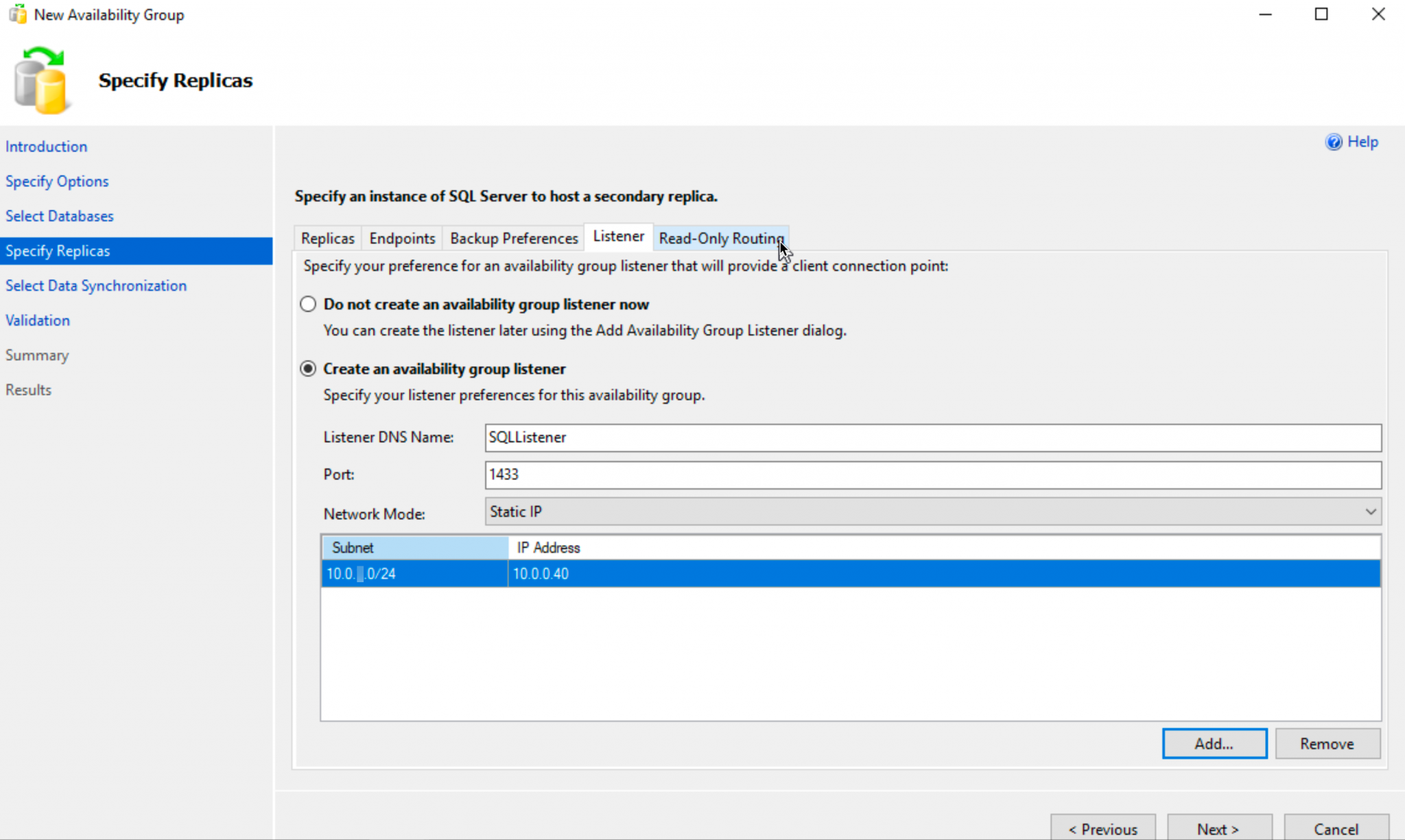Open the Endpoints tab
This screenshot has height=840, width=1405.
pos(402,239)
